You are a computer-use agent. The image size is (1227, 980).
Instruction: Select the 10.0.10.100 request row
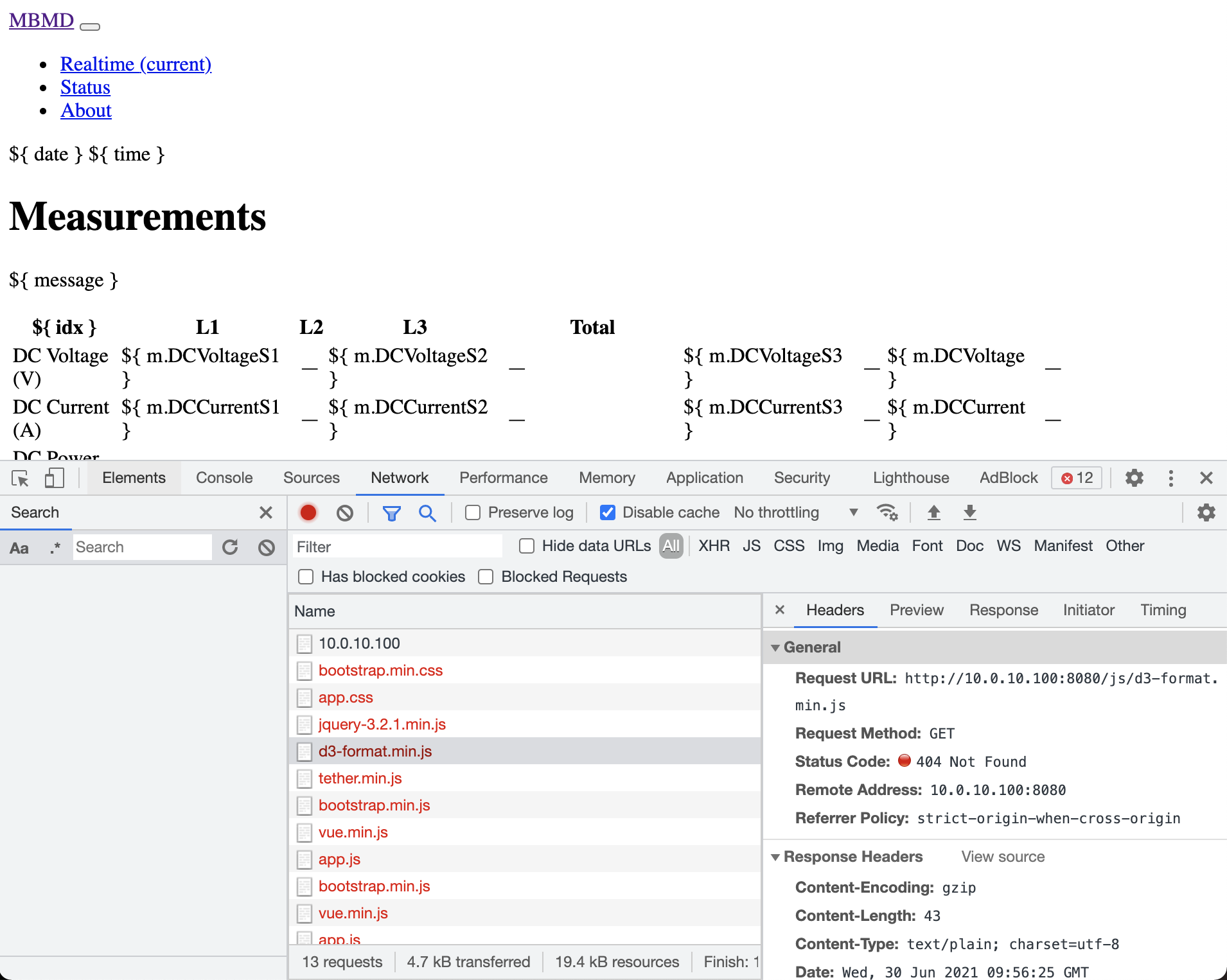tap(525, 643)
